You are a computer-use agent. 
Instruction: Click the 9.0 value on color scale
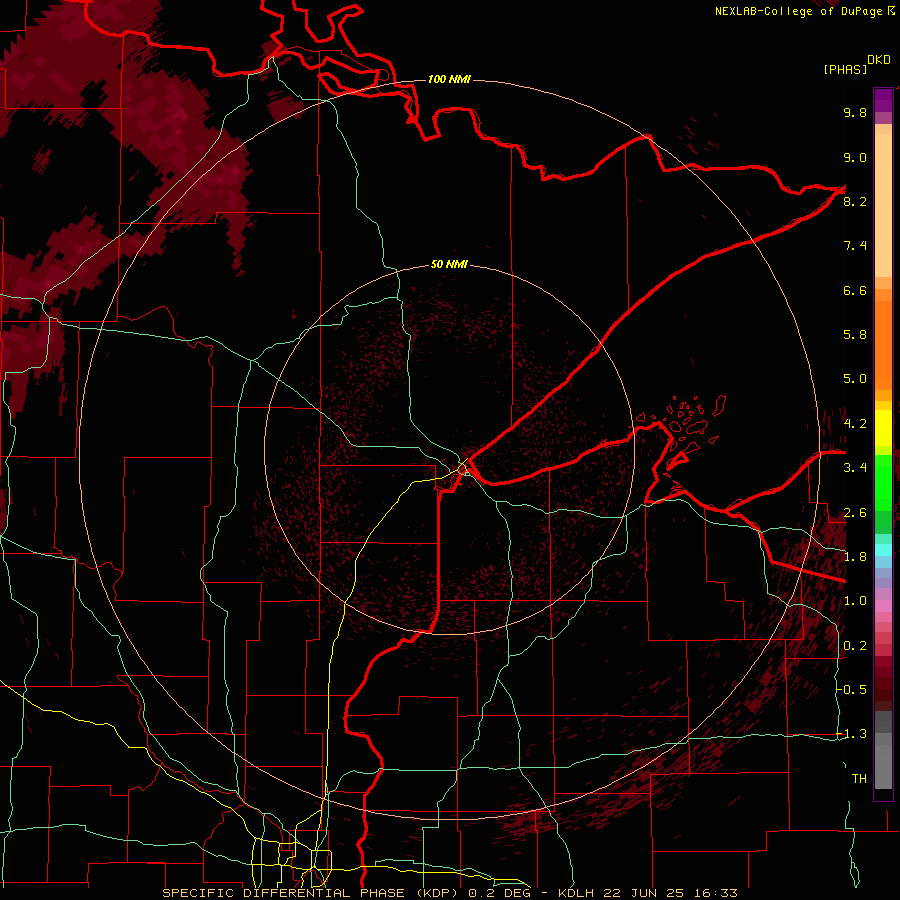(855, 157)
